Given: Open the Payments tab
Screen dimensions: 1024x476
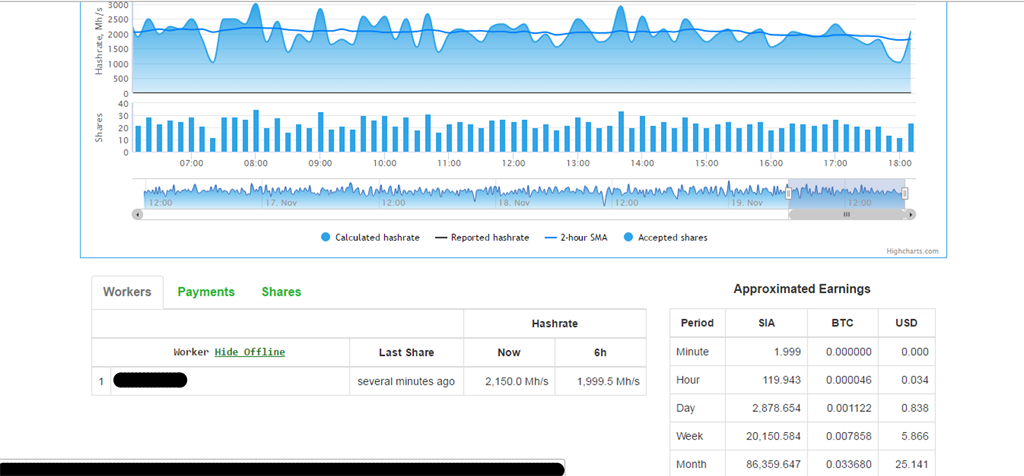Looking at the screenshot, I should 206,292.
